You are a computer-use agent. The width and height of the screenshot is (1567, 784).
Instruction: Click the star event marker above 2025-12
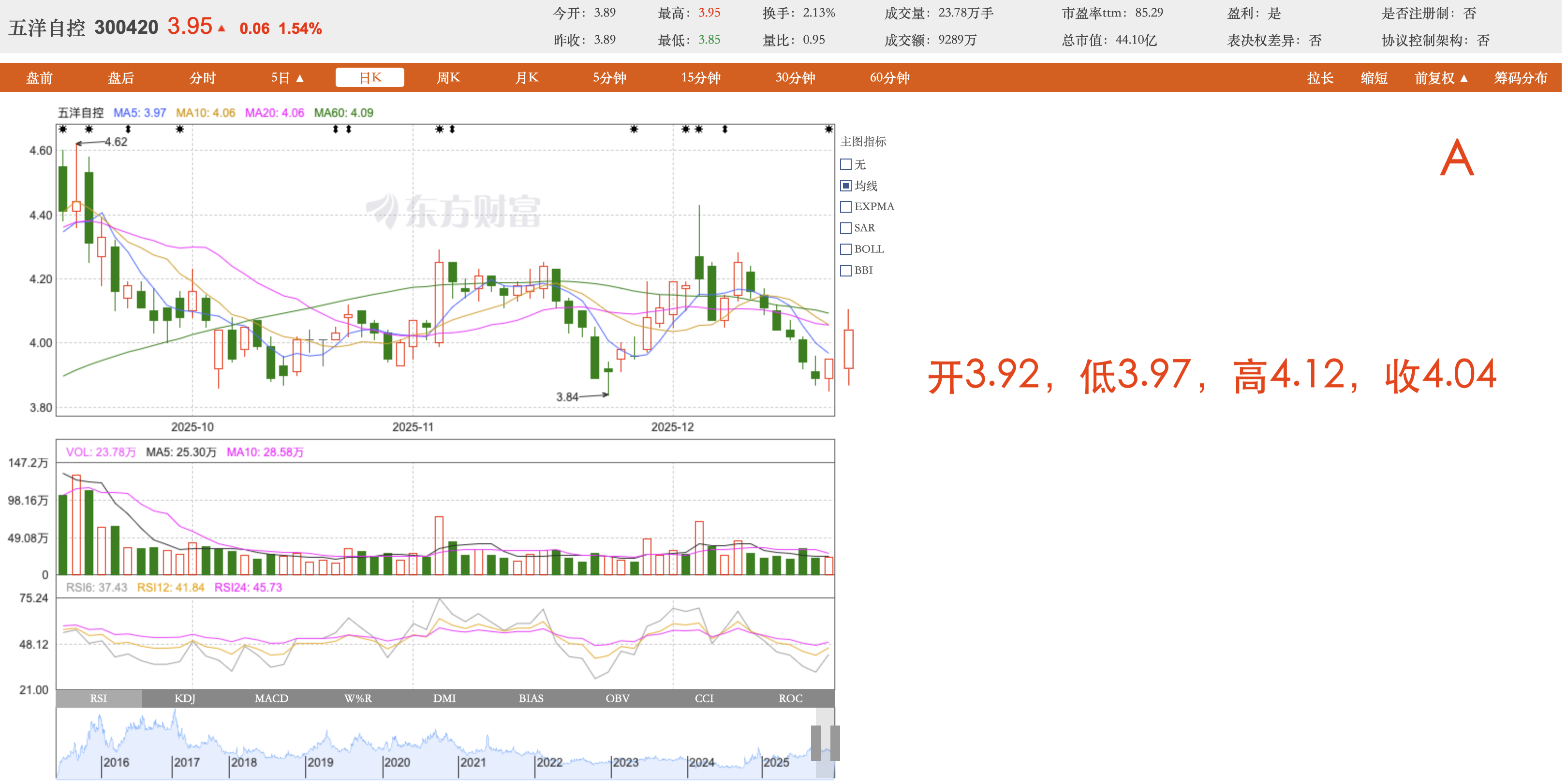[x=686, y=130]
